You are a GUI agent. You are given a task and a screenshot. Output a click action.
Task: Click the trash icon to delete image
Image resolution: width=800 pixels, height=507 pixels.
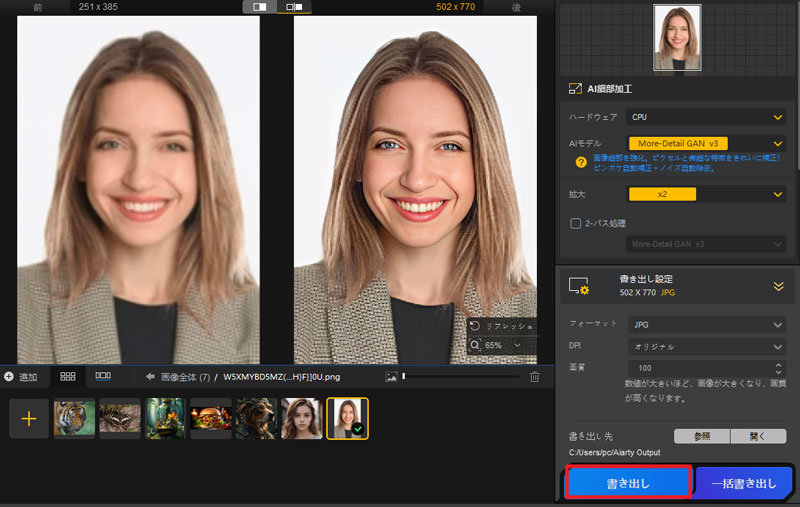point(534,377)
